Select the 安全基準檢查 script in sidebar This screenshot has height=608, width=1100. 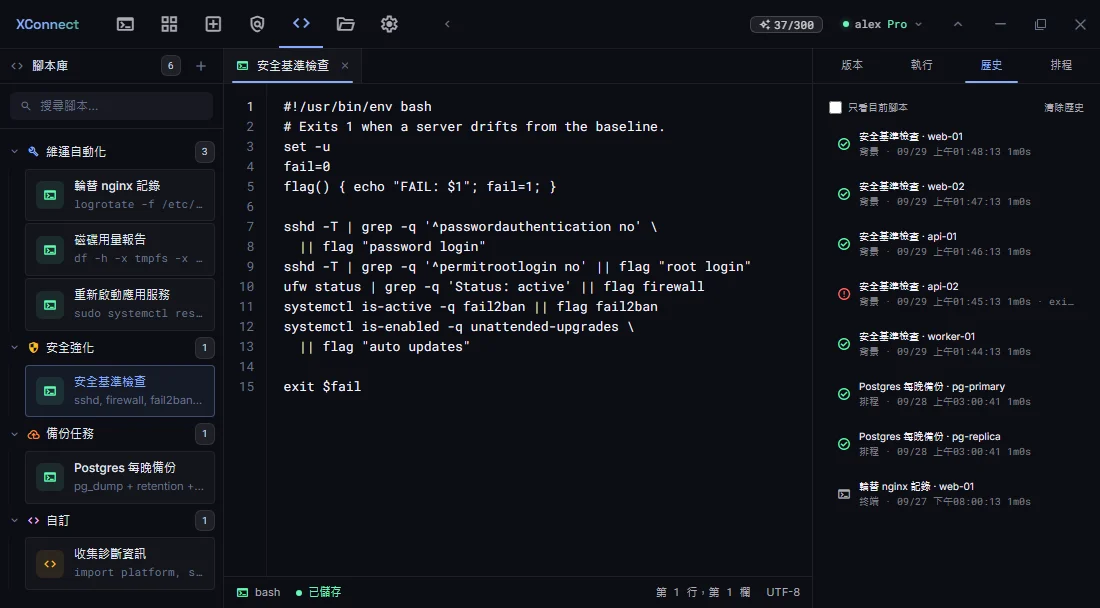[120, 391]
